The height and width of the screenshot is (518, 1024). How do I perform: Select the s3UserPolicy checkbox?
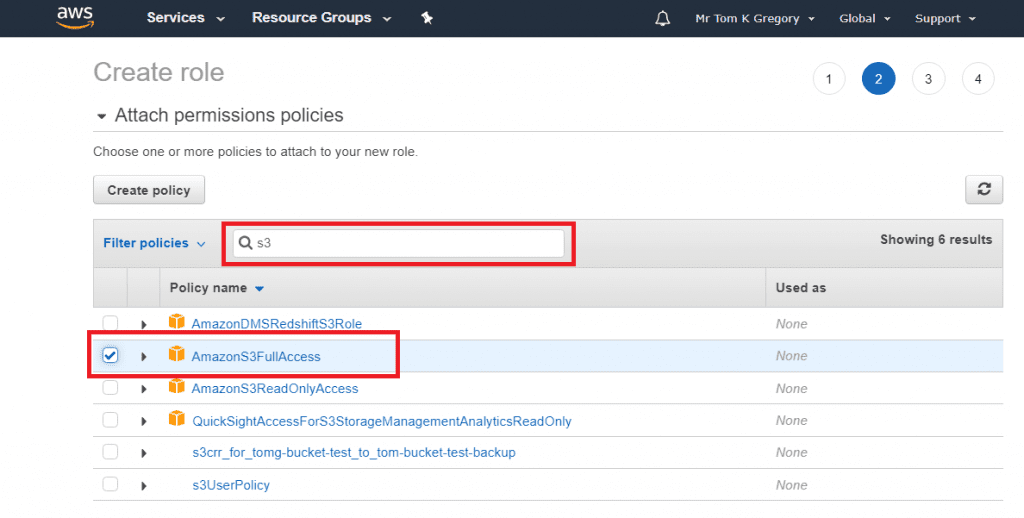(111, 484)
